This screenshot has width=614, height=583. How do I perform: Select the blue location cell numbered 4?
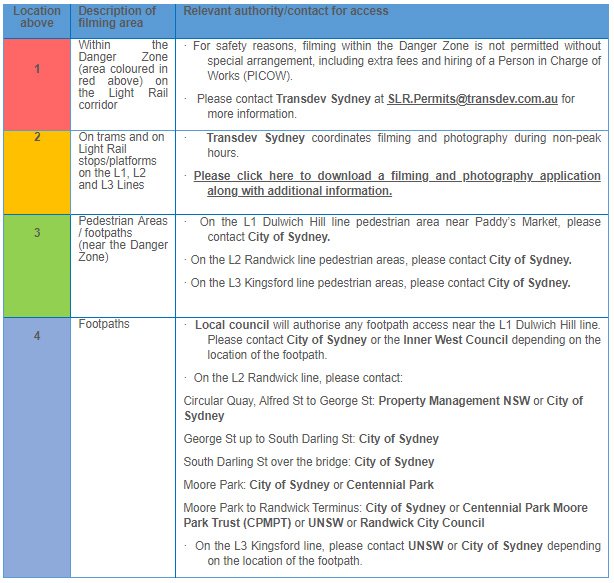click(x=37, y=448)
